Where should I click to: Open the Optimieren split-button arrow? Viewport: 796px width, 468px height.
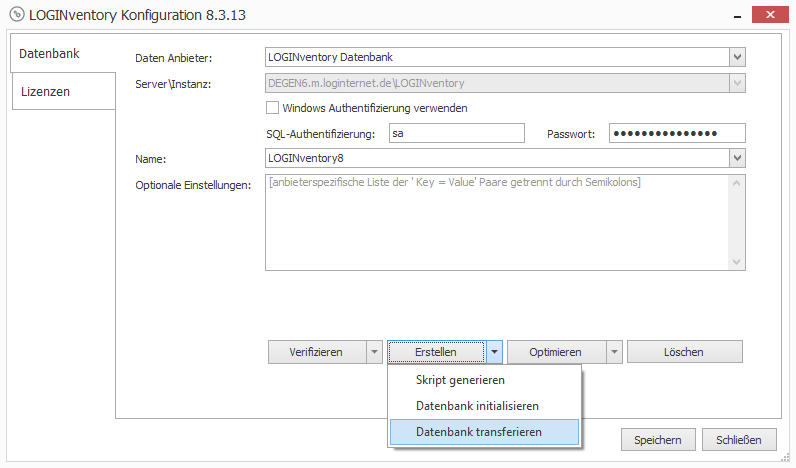(614, 352)
